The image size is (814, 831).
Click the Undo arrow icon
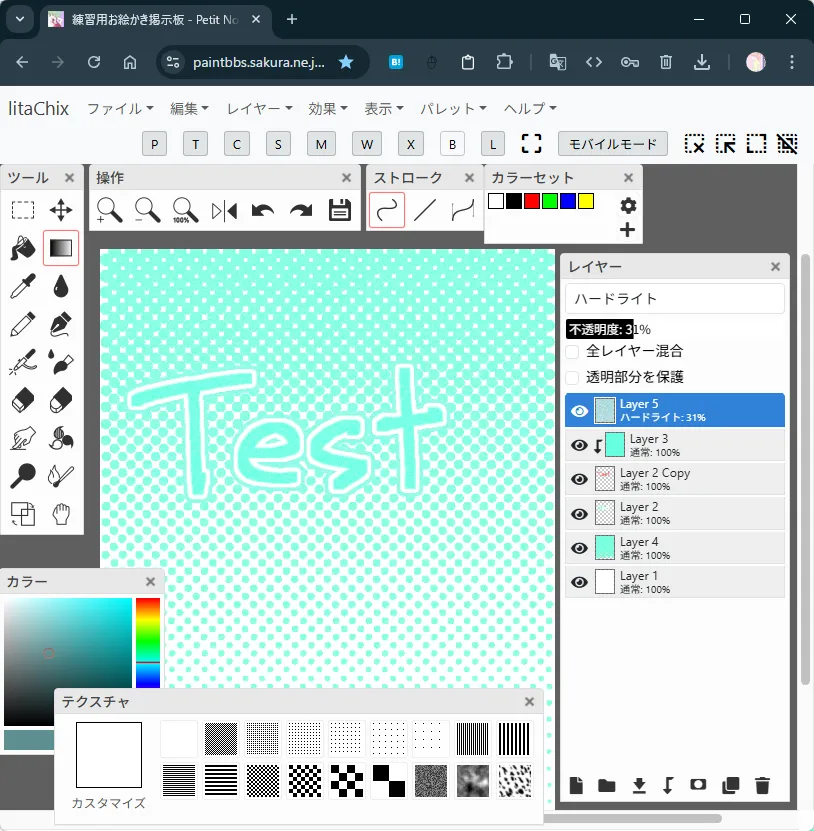tap(263, 210)
